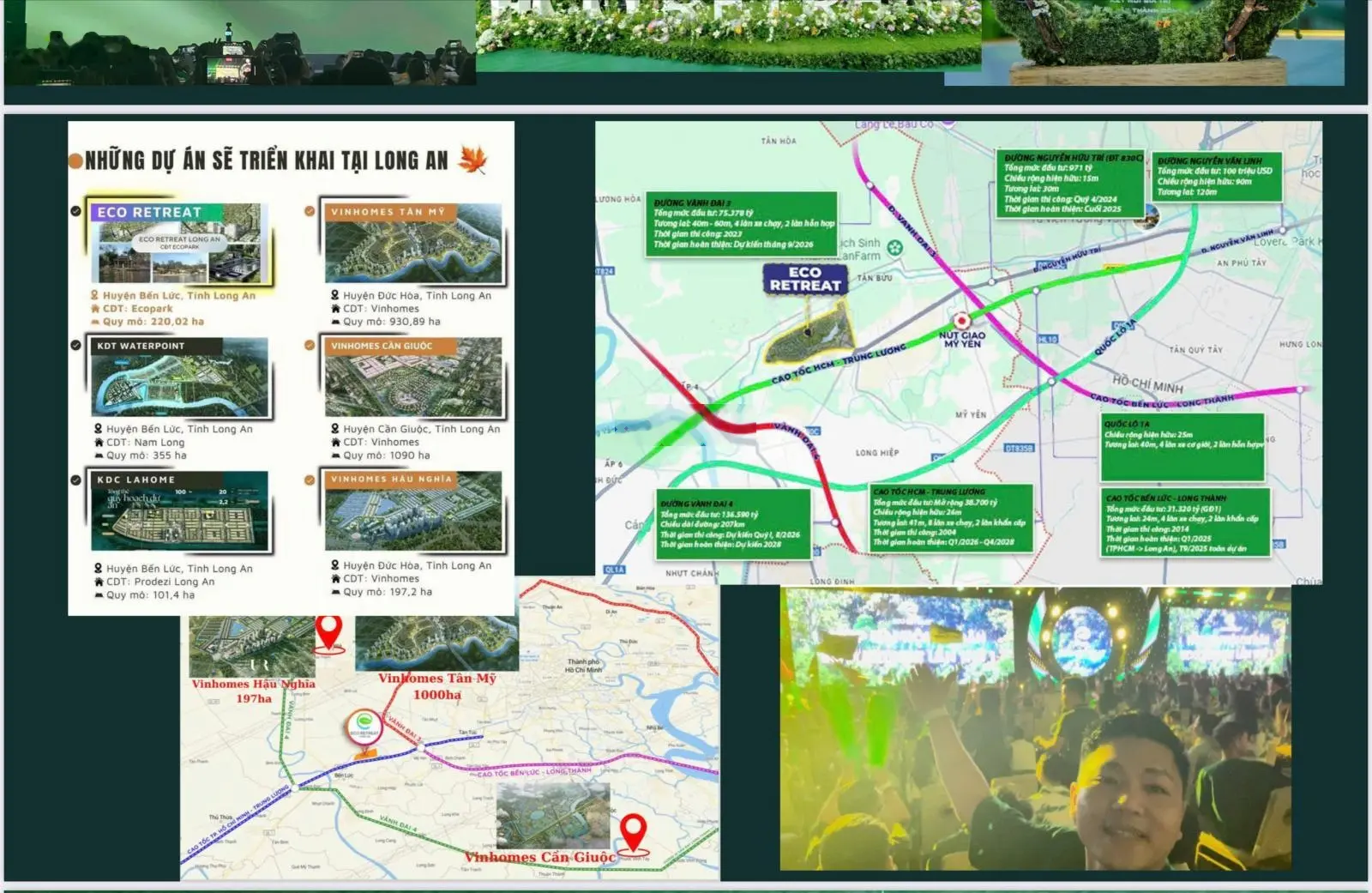This screenshot has width=1372, height=893.
Task: Click the location pin icon in the Vinhomes Tân Mỹ card
Action: coord(335,295)
